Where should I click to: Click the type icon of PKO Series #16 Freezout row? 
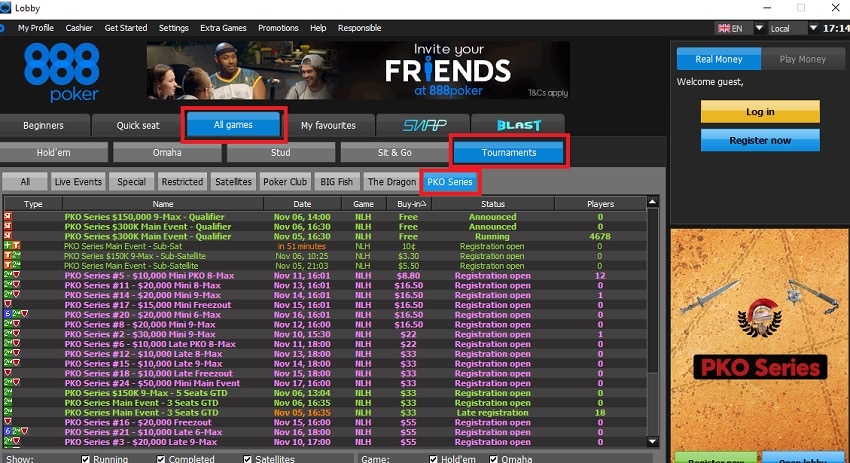click(x=8, y=422)
